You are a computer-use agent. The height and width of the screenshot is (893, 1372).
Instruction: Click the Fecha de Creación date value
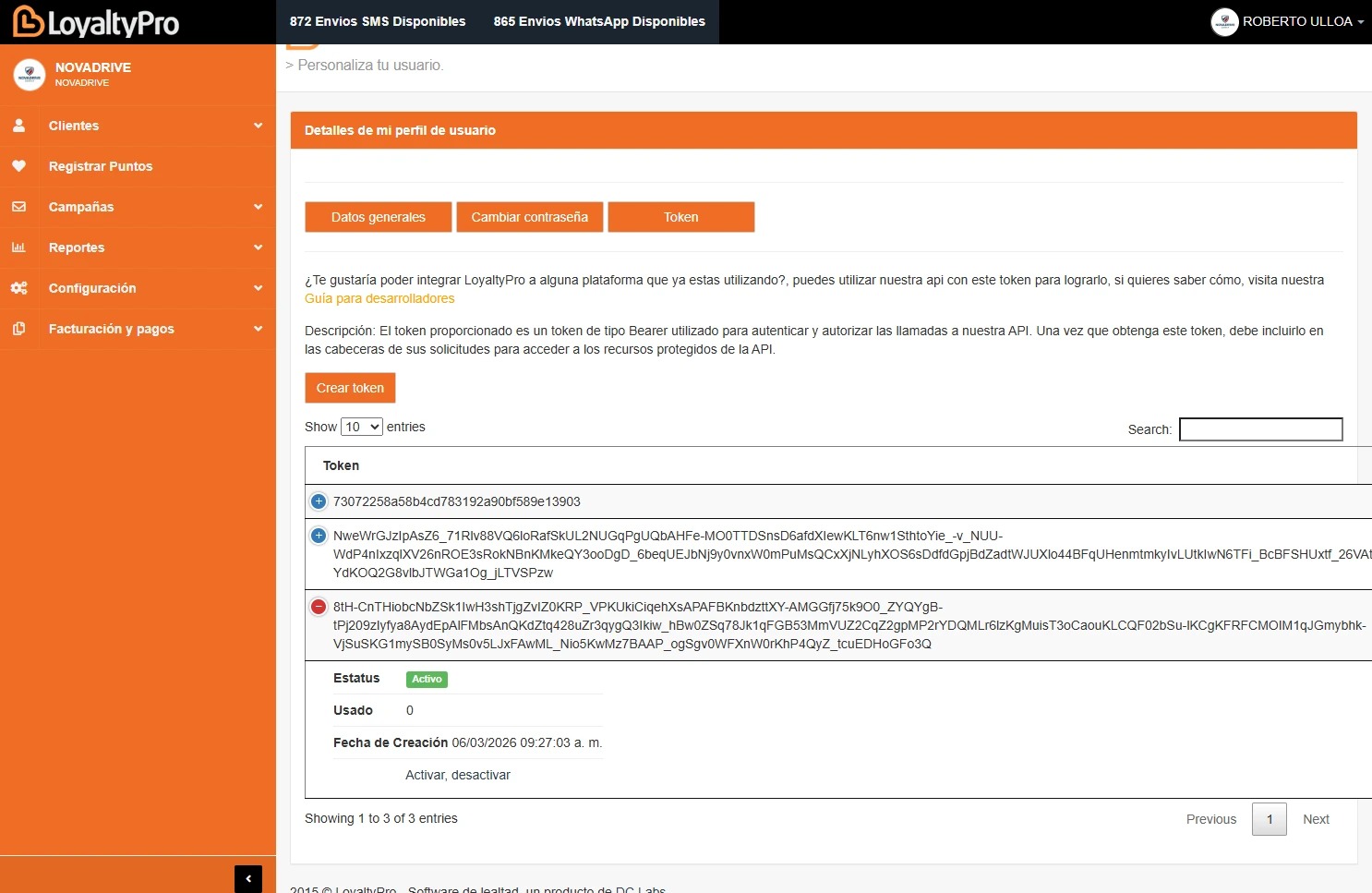pos(526,742)
